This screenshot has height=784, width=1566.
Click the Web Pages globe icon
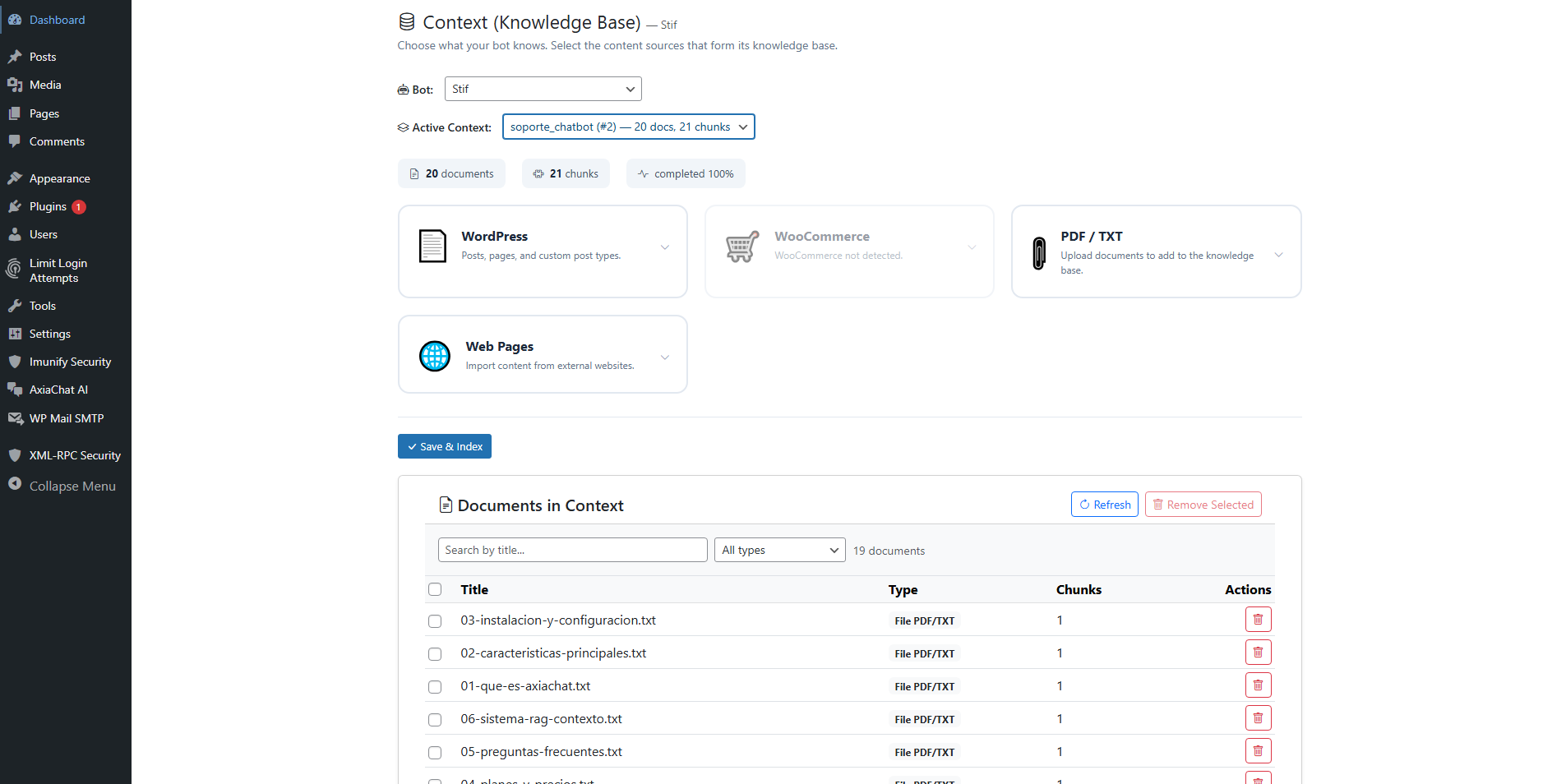tap(435, 356)
